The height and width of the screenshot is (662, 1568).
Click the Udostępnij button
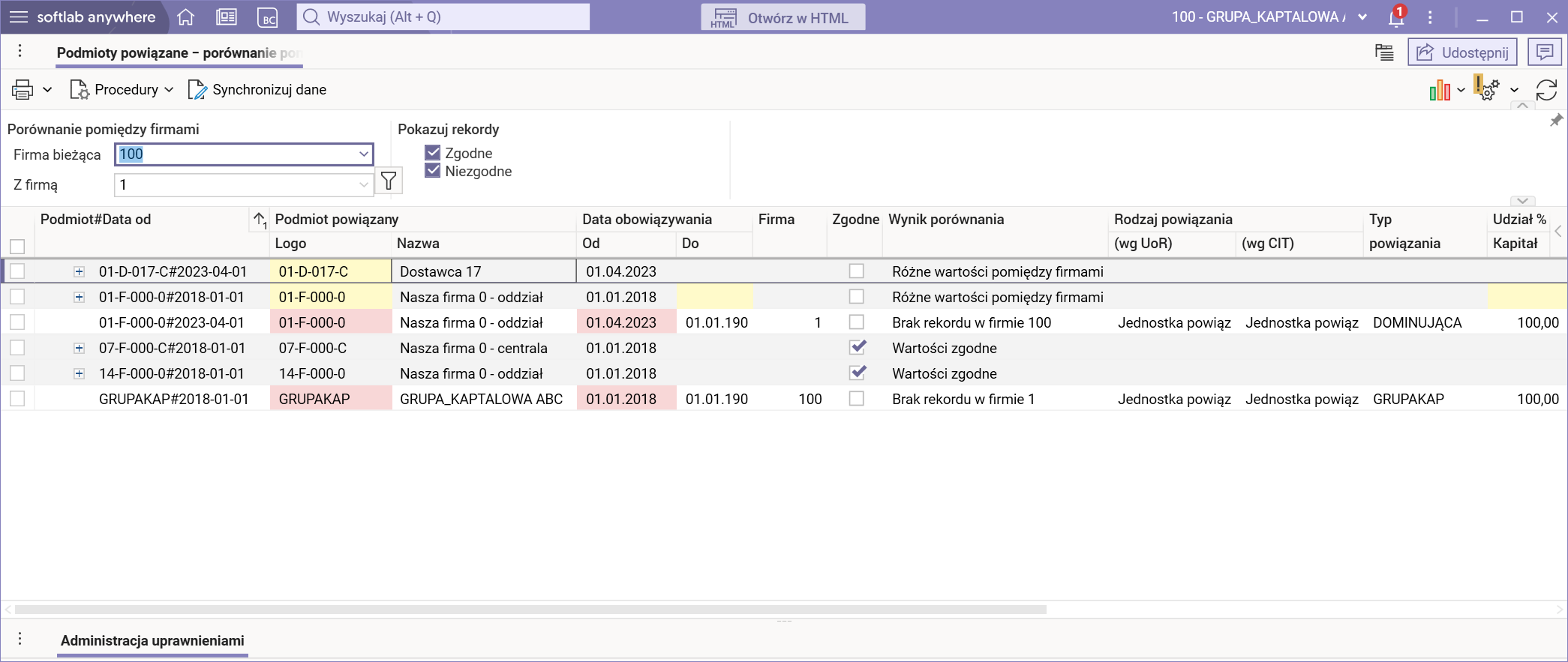[x=1461, y=52]
